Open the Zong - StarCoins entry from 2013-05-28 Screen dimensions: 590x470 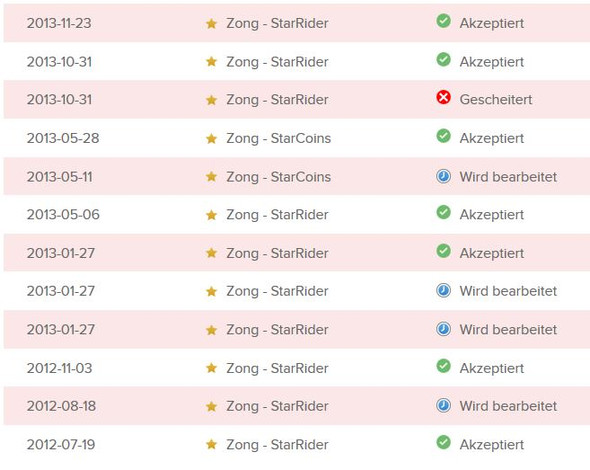point(278,138)
